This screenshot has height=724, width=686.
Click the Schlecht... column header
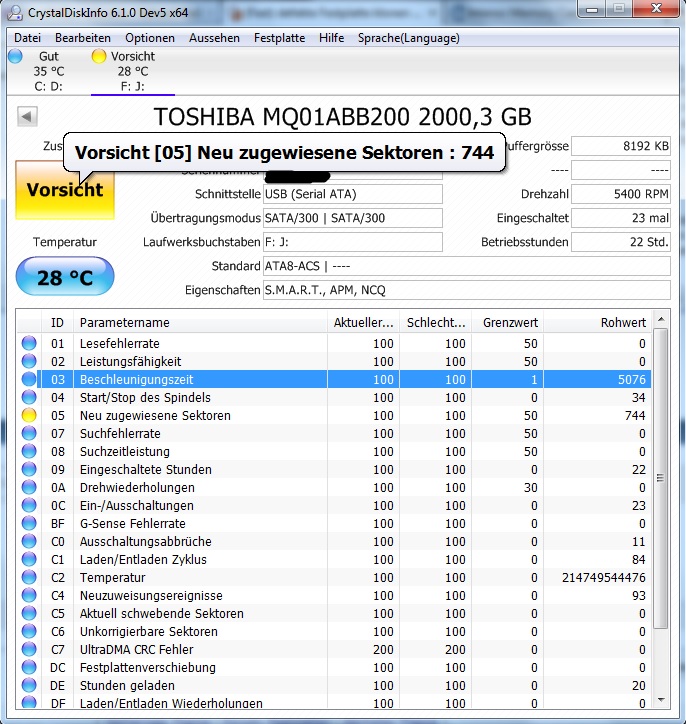pos(435,322)
